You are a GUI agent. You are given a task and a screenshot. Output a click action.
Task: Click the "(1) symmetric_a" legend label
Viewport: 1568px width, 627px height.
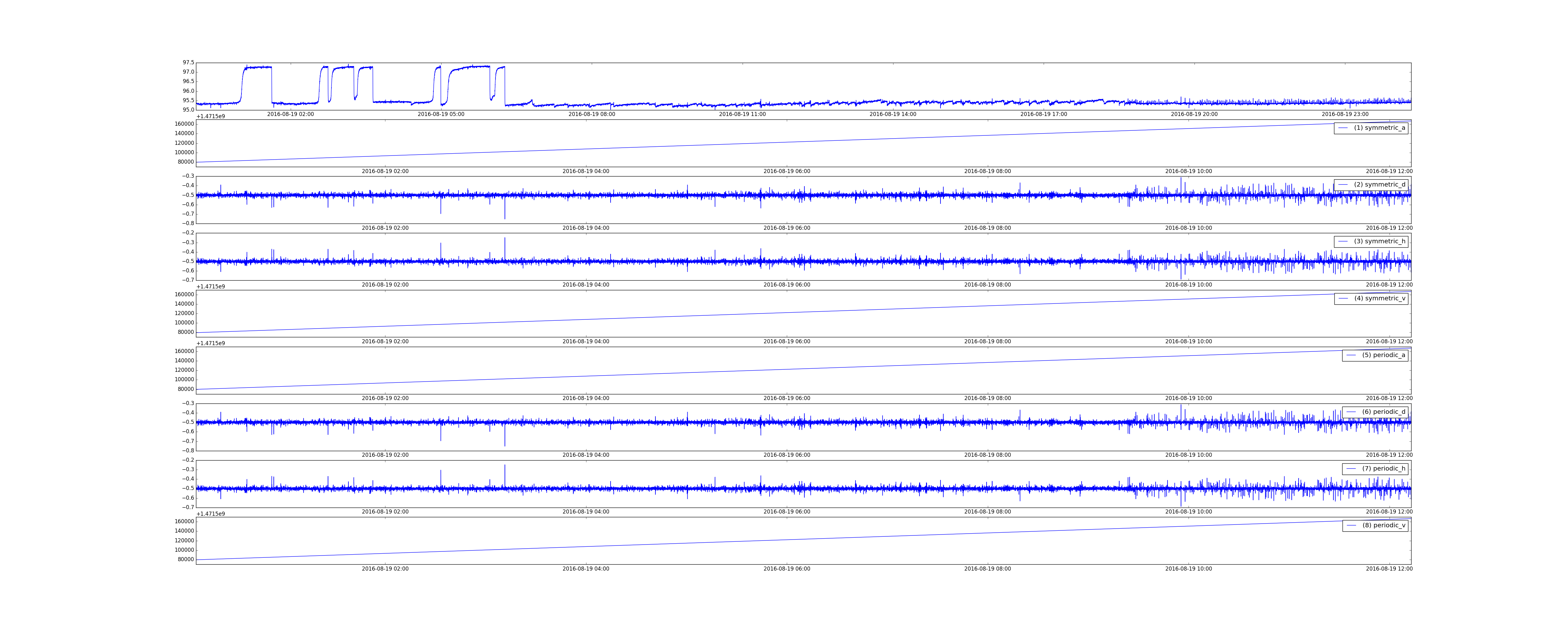click(x=1379, y=128)
